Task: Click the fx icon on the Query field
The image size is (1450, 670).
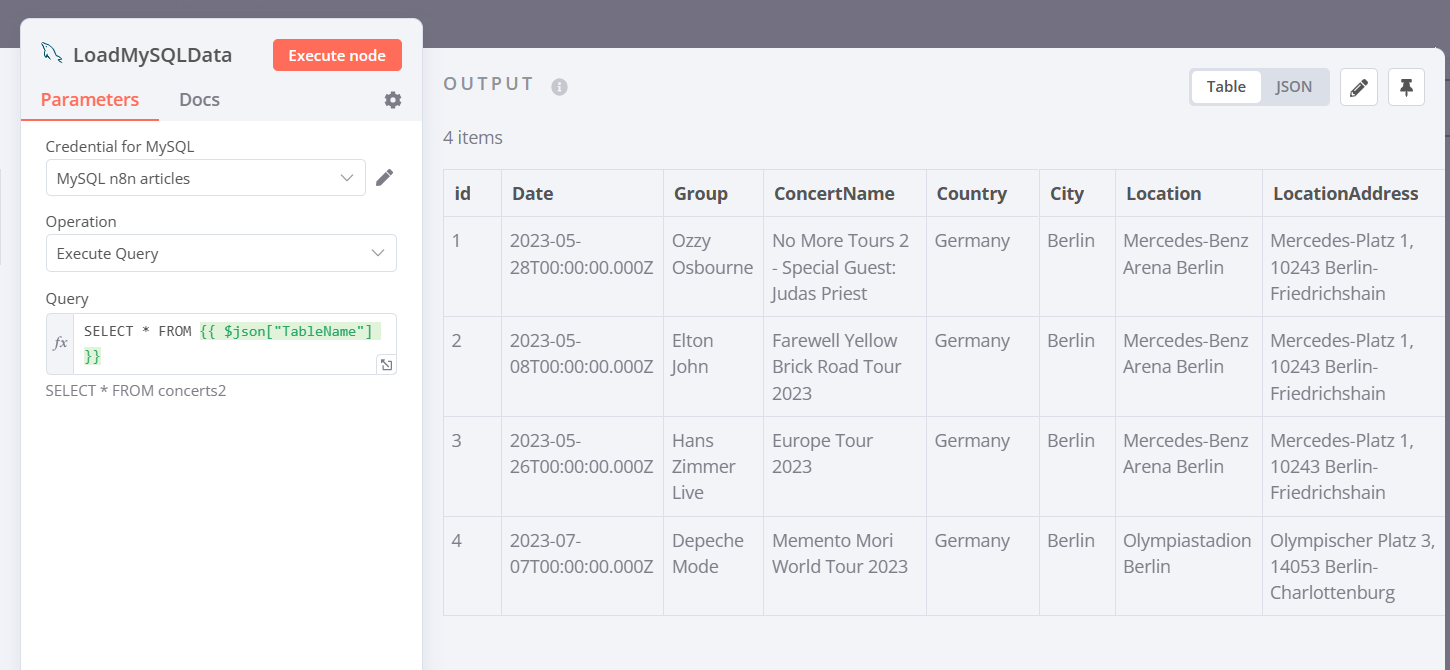Action: (x=60, y=342)
